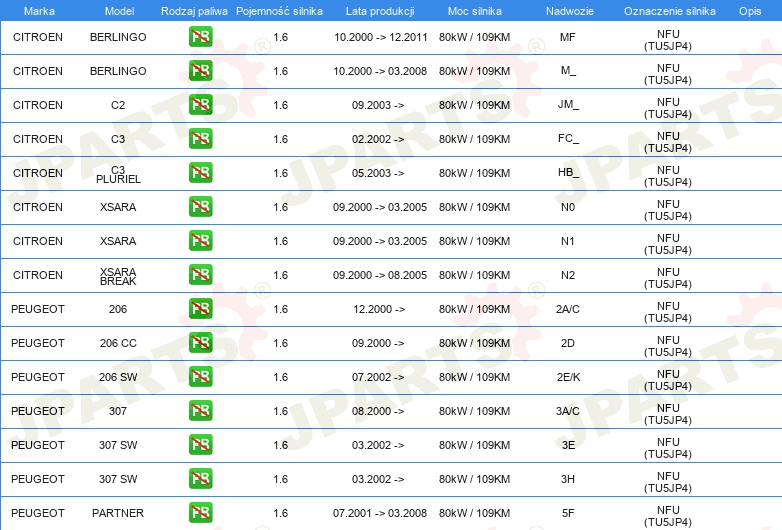Image resolution: width=782 pixels, height=530 pixels.
Task: Click the HB_ body code cell
Action: pos(568,173)
